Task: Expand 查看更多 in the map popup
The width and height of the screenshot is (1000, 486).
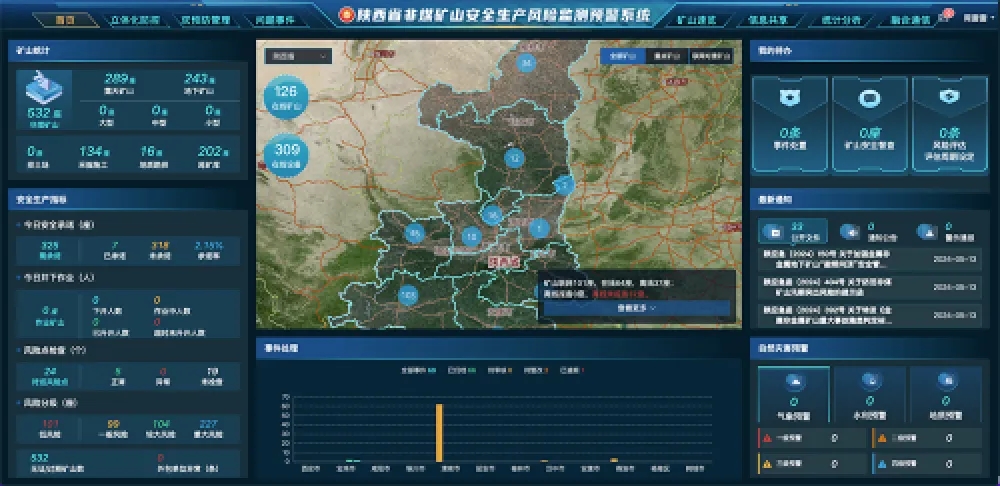Action: pos(636,309)
